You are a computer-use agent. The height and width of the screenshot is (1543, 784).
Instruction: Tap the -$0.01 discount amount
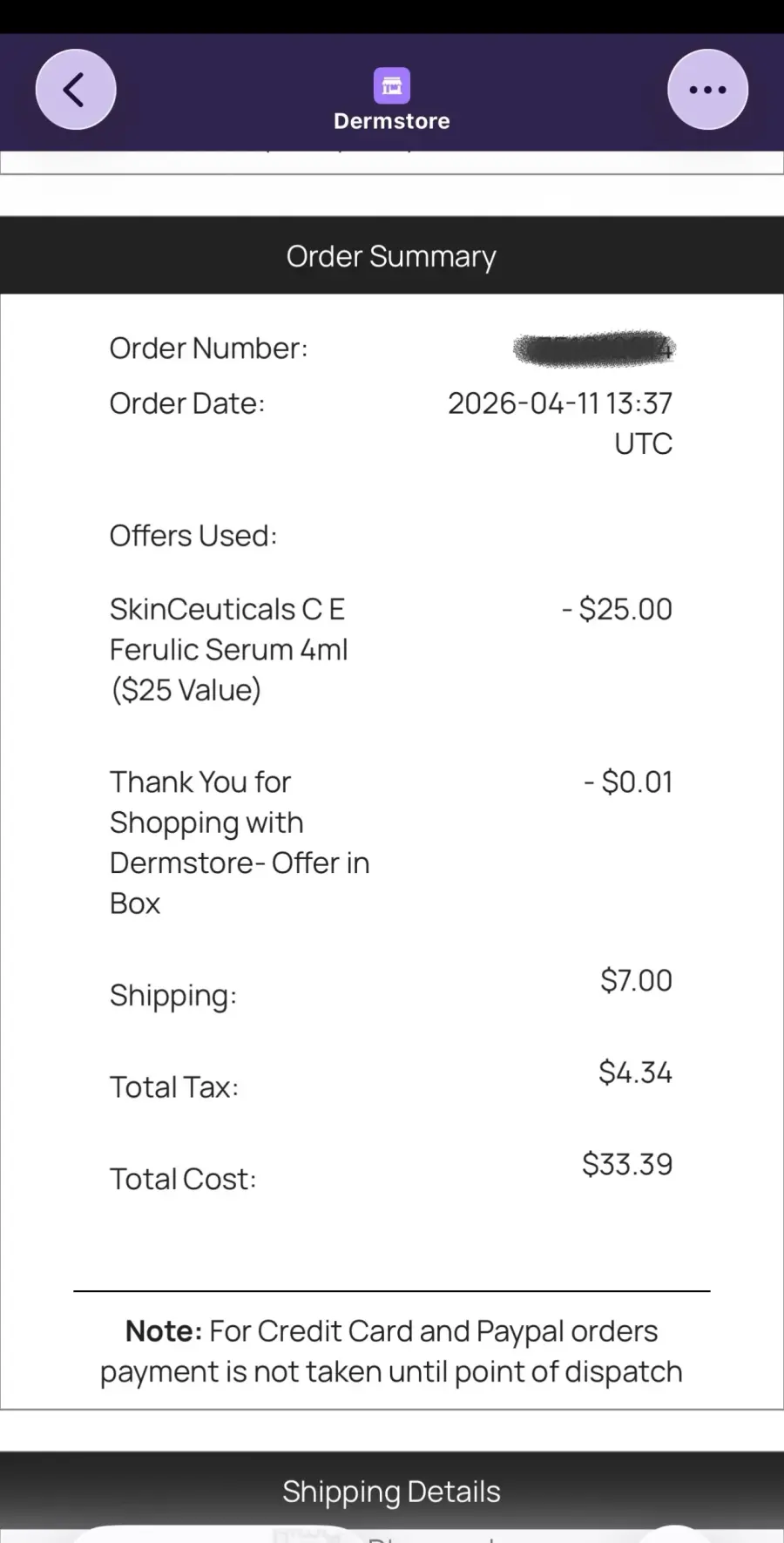tap(628, 782)
